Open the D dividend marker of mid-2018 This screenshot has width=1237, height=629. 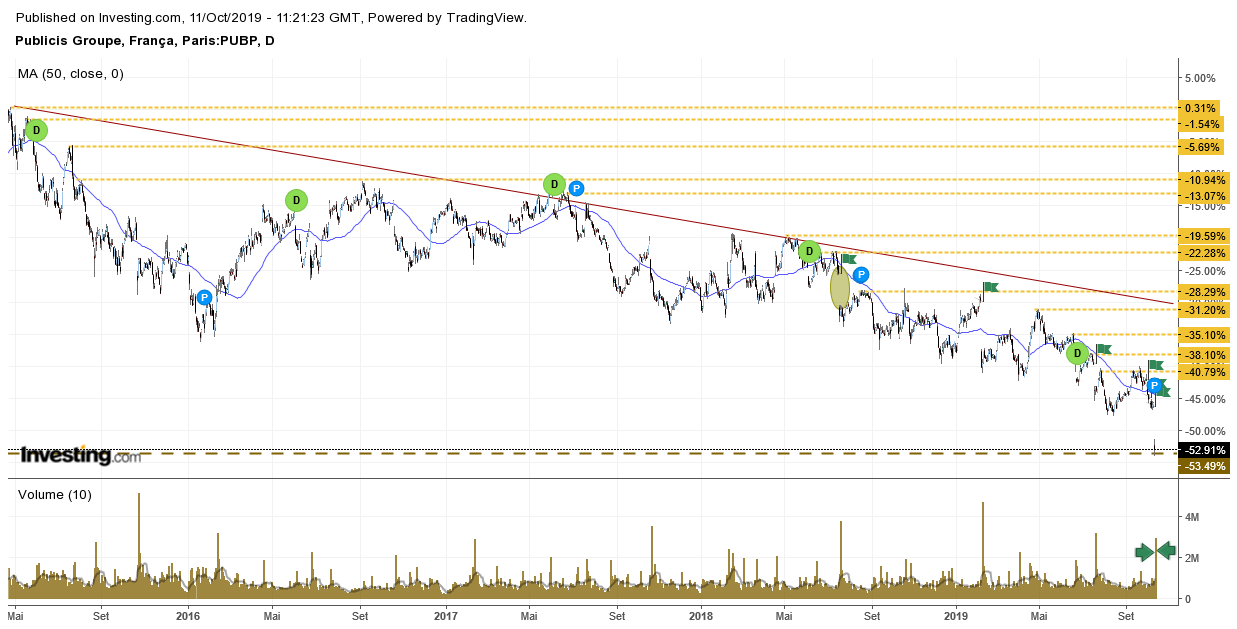[x=810, y=251]
